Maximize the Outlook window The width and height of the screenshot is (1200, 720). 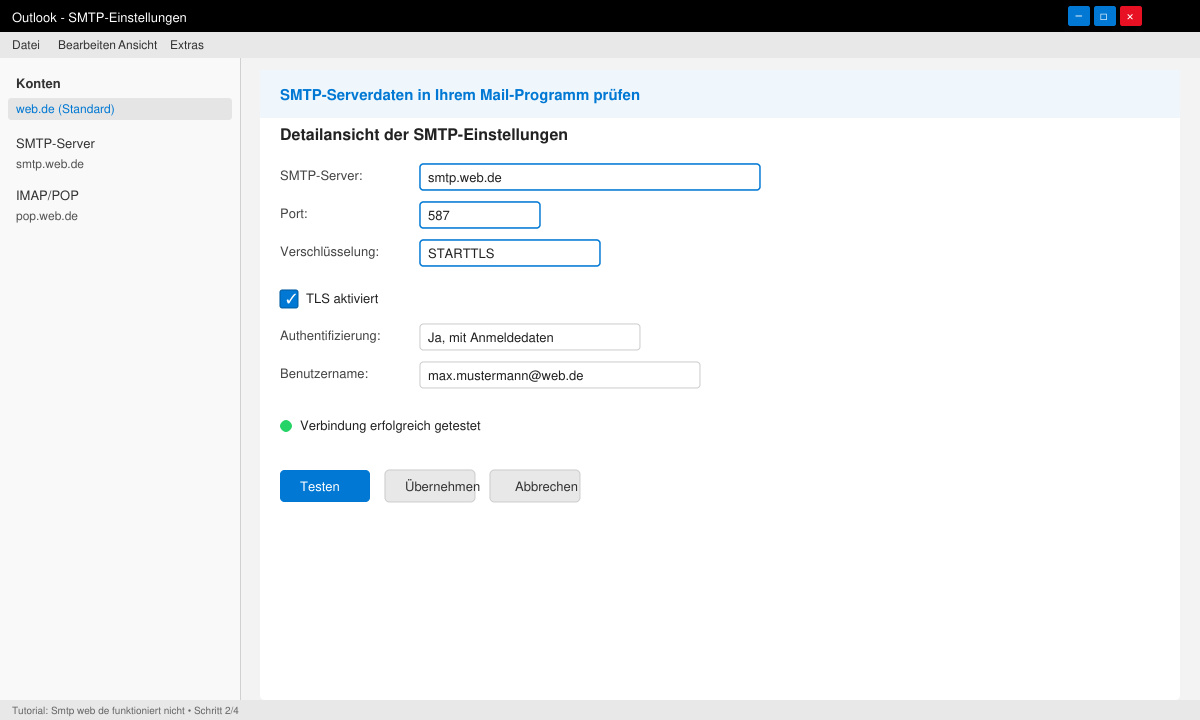(1105, 16)
